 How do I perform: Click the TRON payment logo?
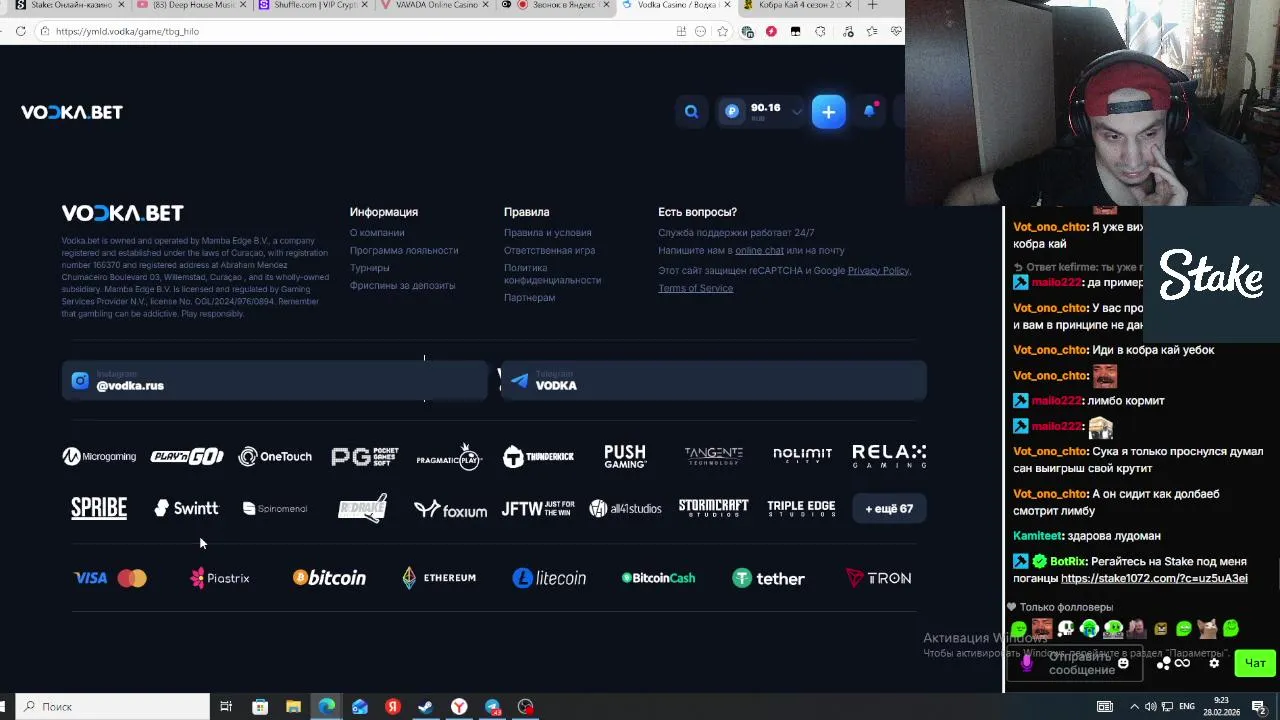pyautogui.click(x=878, y=578)
